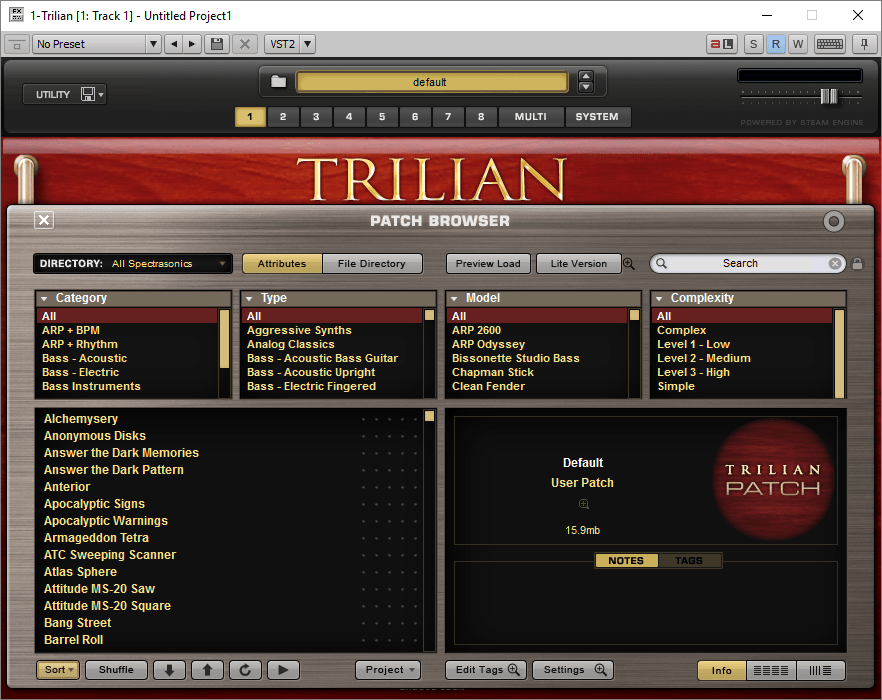The width and height of the screenshot is (882, 700).
Task: Open the Project dropdown
Action: (x=388, y=670)
